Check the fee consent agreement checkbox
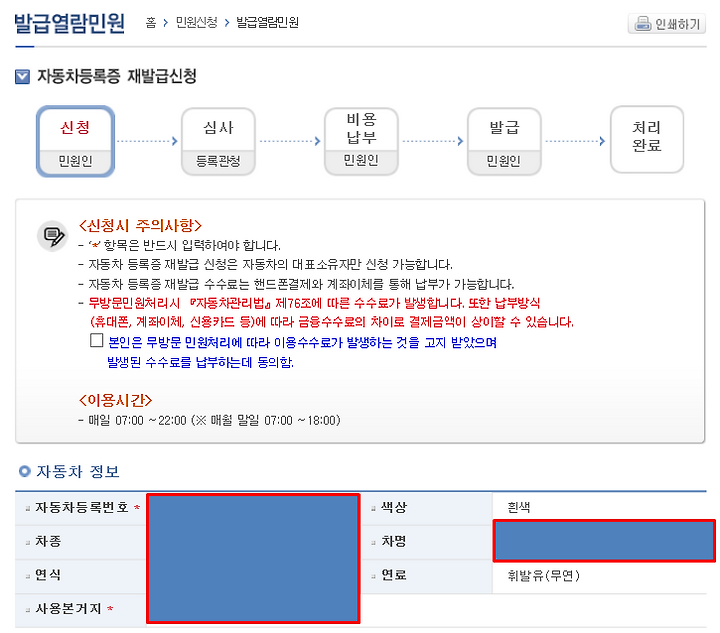720x633 pixels. (96, 341)
